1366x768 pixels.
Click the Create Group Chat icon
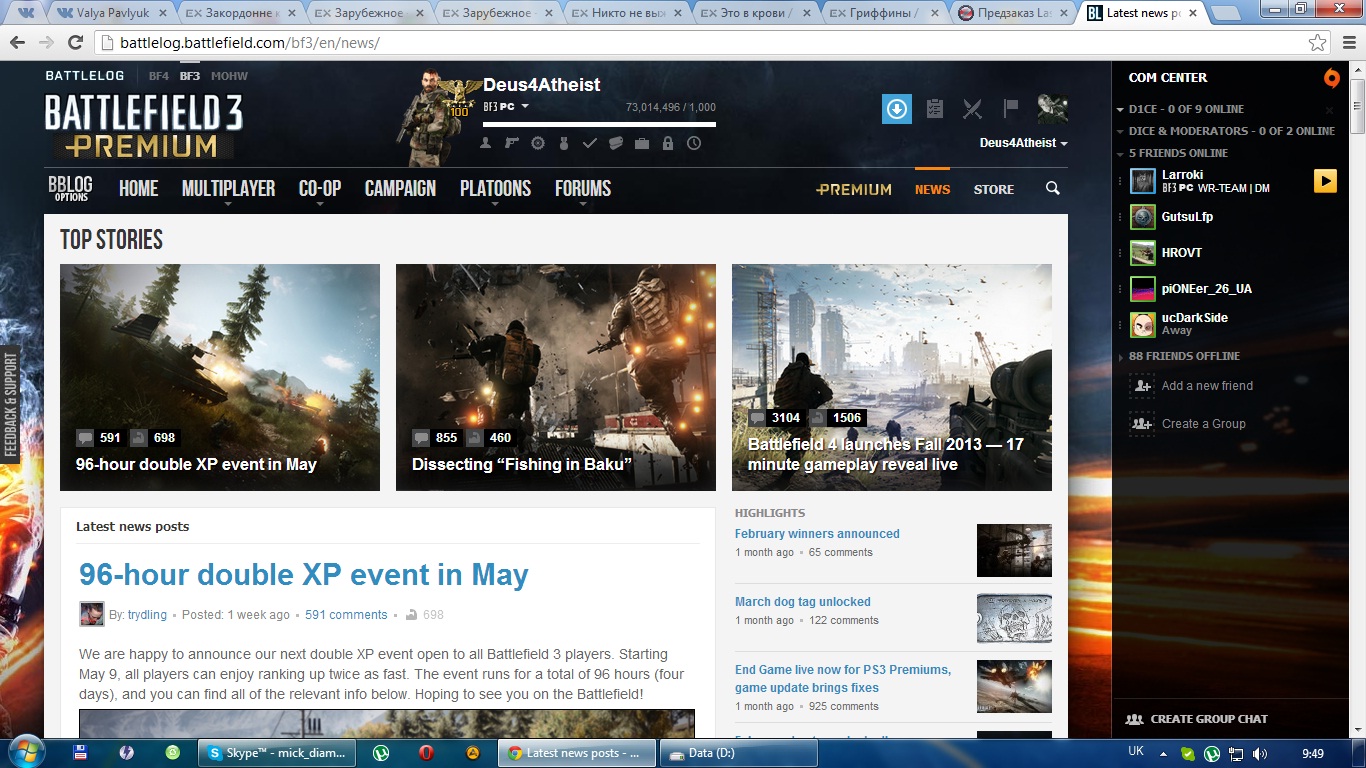(x=1134, y=719)
